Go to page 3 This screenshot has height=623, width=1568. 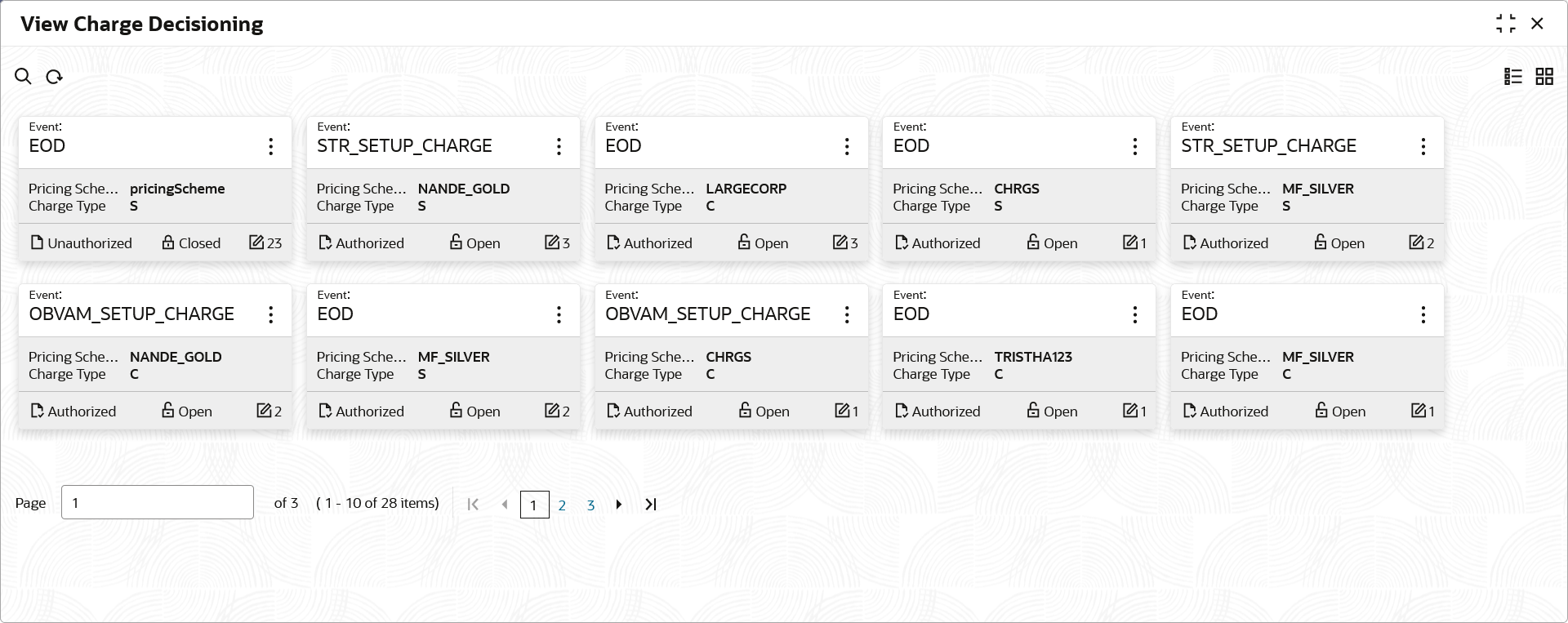590,505
